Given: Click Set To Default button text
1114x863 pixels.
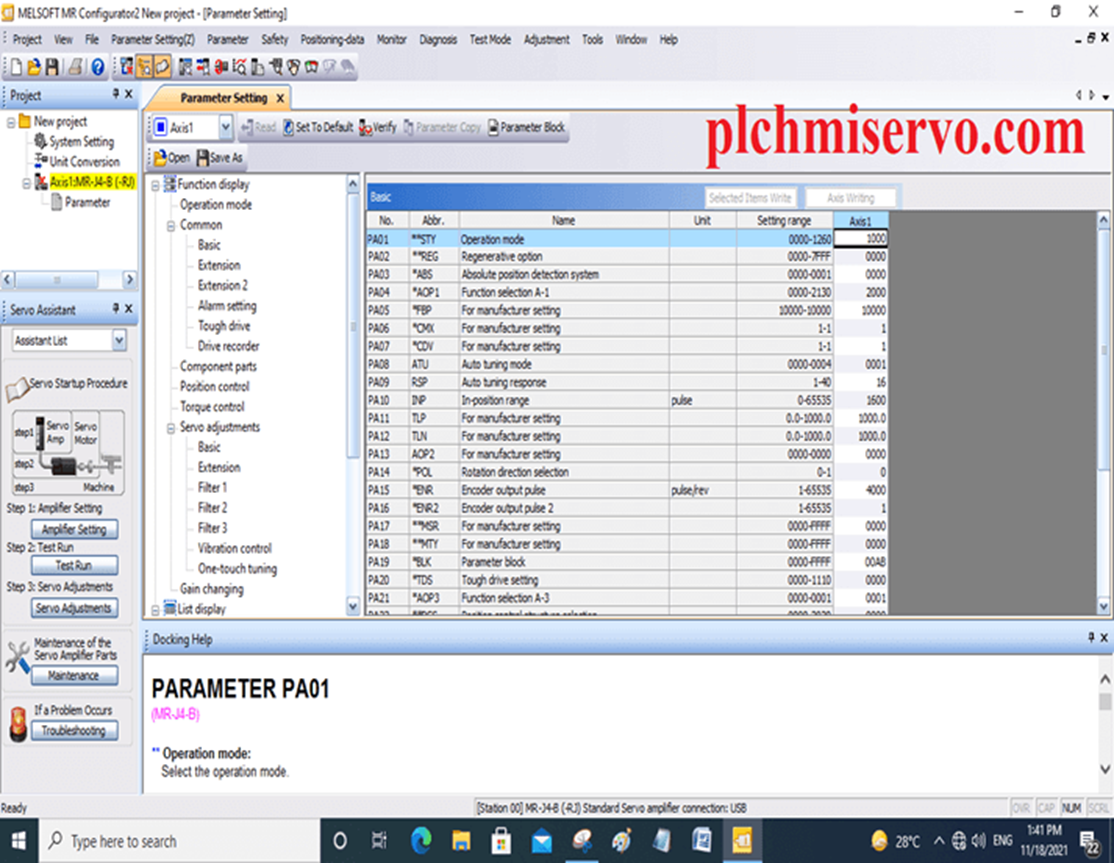Looking at the screenshot, I should pos(324,127).
